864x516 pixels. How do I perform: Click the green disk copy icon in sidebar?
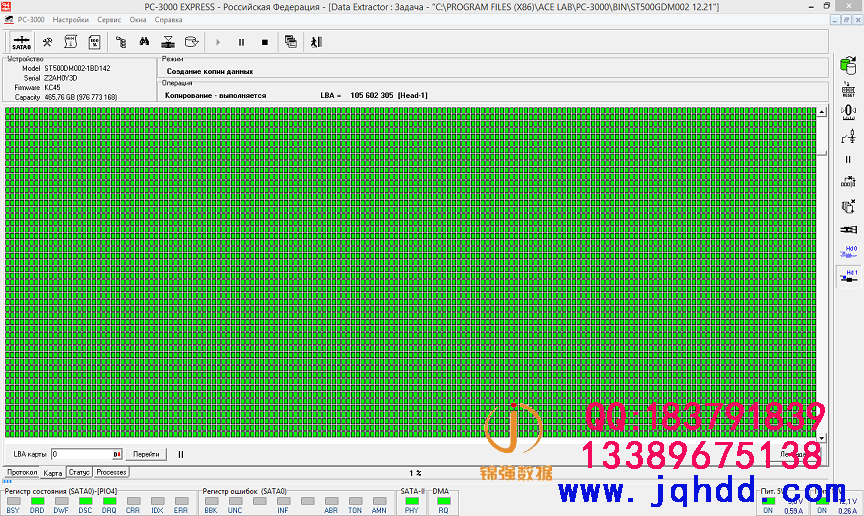click(x=848, y=65)
